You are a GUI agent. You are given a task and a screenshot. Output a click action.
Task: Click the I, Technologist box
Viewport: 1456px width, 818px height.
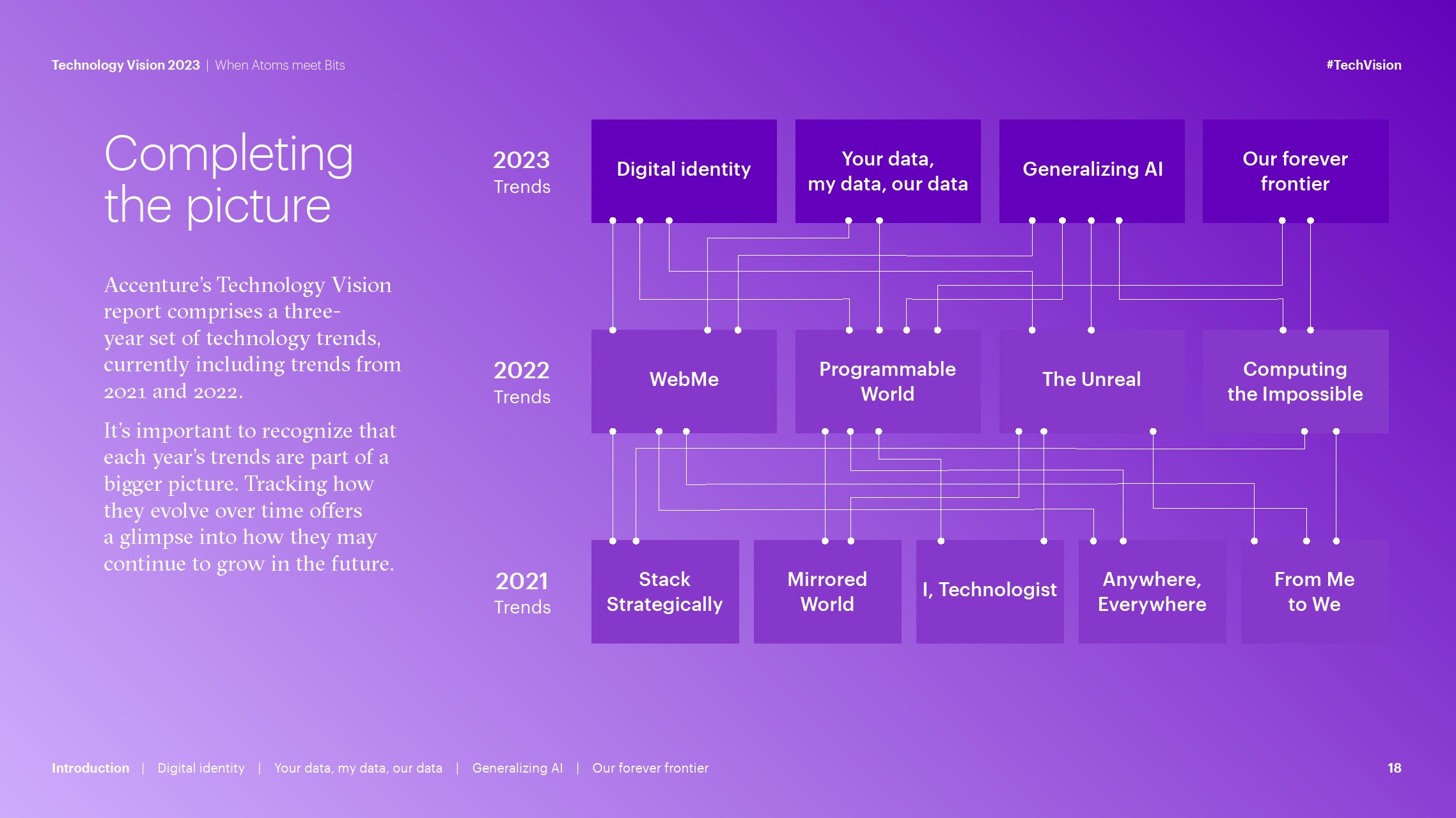(x=989, y=591)
